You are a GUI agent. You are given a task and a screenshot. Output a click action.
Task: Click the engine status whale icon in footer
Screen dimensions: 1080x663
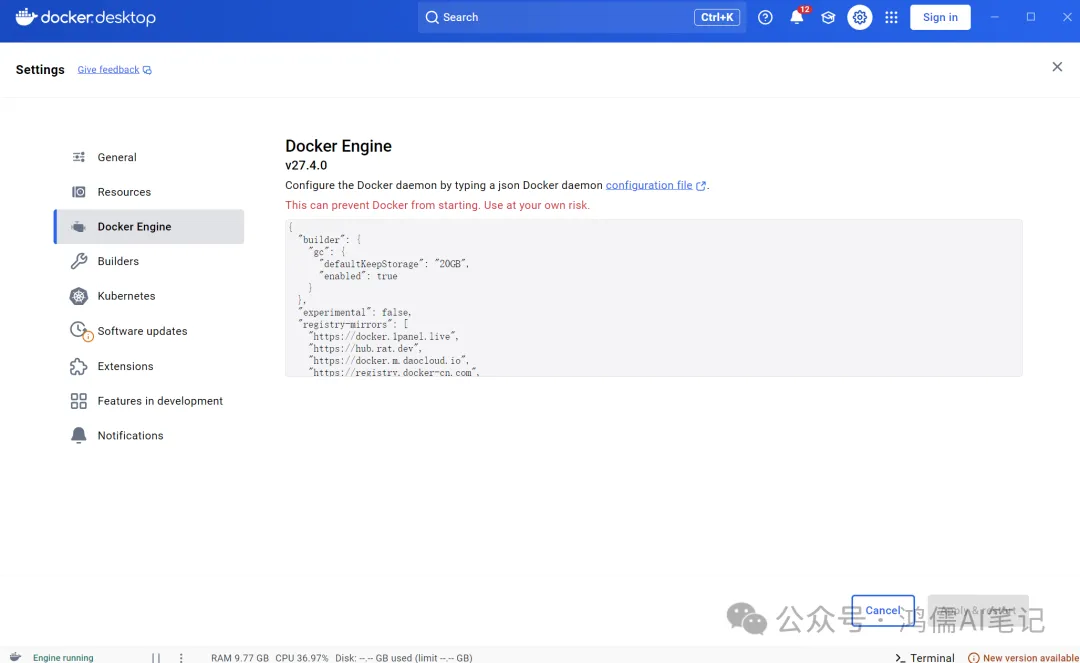tap(15, 657)
